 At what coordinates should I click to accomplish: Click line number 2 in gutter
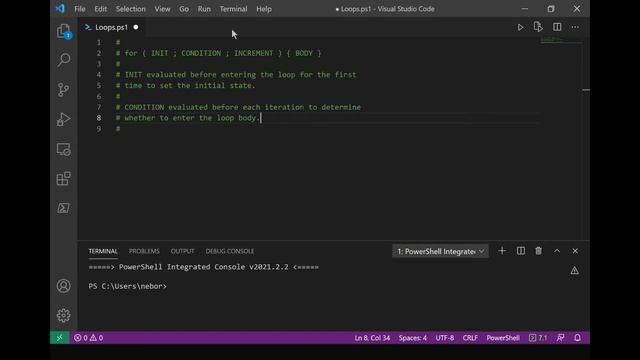99,53
